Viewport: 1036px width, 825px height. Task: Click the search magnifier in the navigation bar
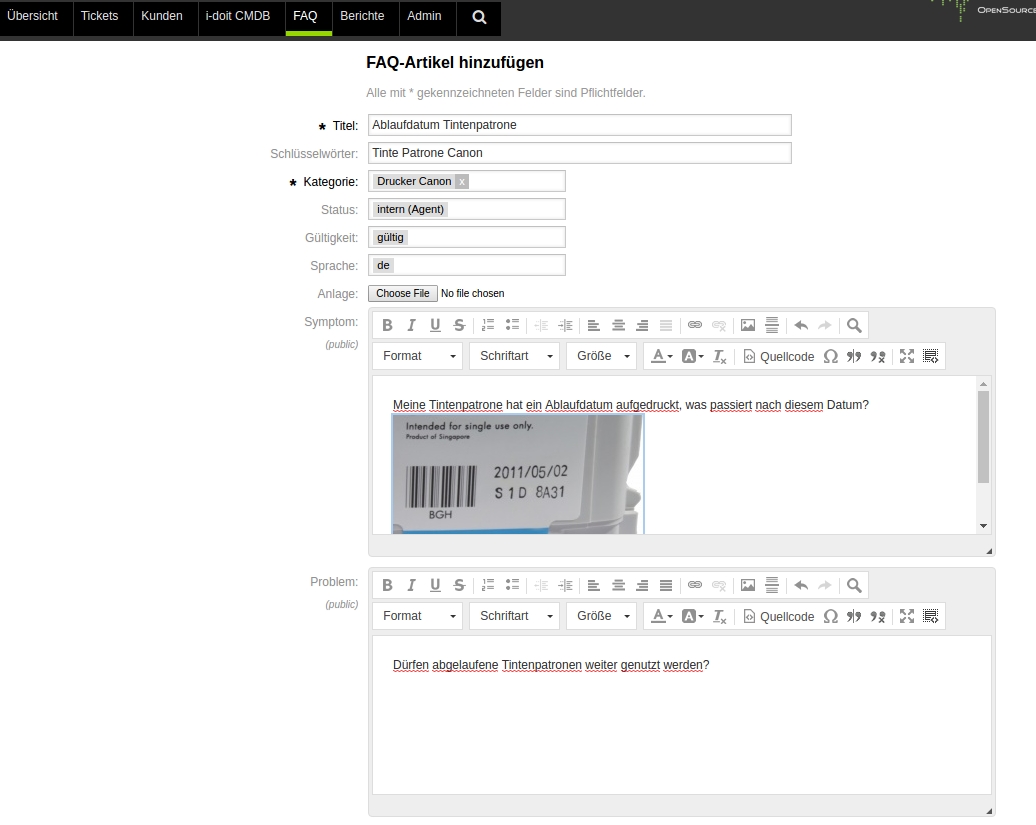[x=479, y=17]
